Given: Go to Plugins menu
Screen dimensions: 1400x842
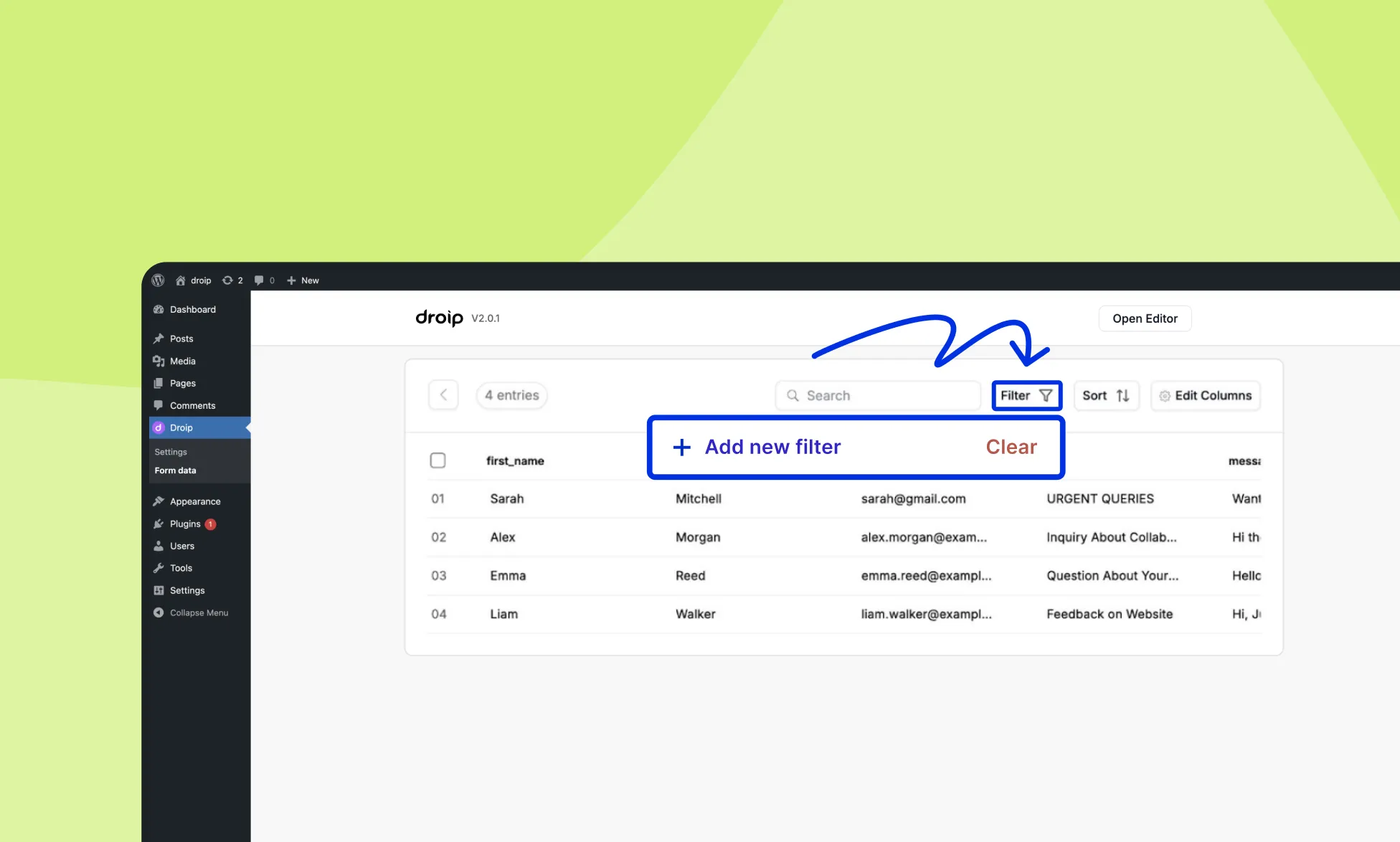Looking at the screenshot, I should pos(185,524).
